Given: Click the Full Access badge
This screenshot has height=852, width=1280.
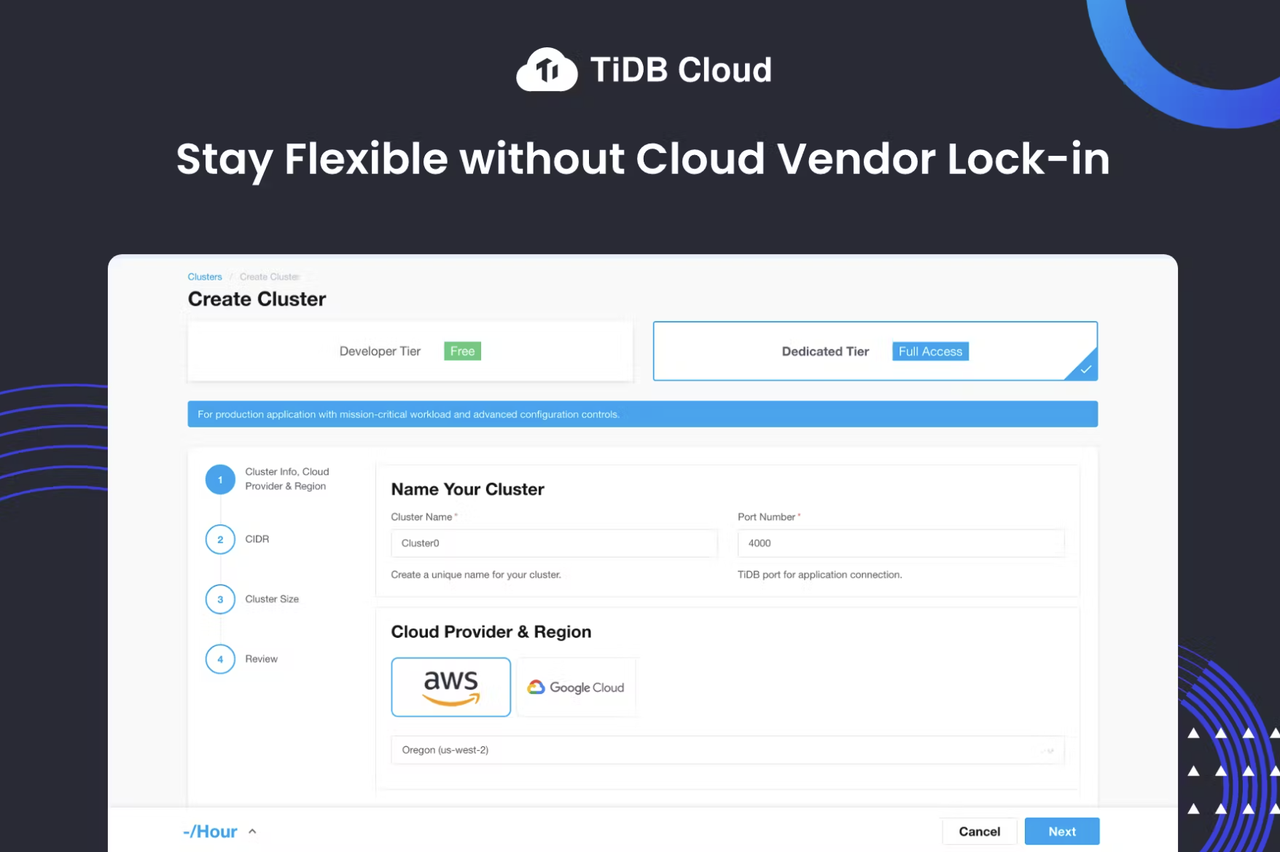Looking at the screenshot, I should (930, 351).
